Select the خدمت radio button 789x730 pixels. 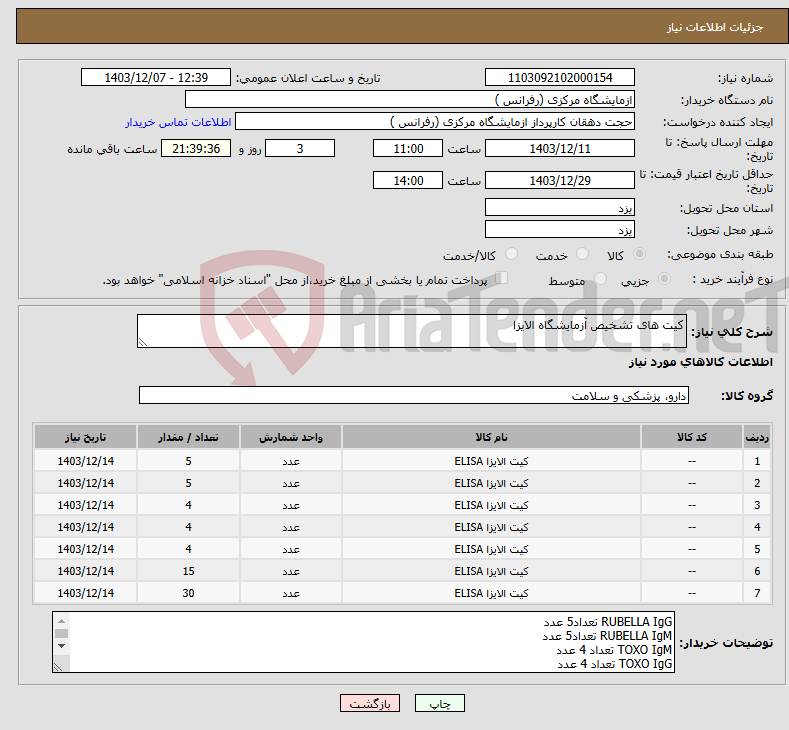[x=584, y=255]
